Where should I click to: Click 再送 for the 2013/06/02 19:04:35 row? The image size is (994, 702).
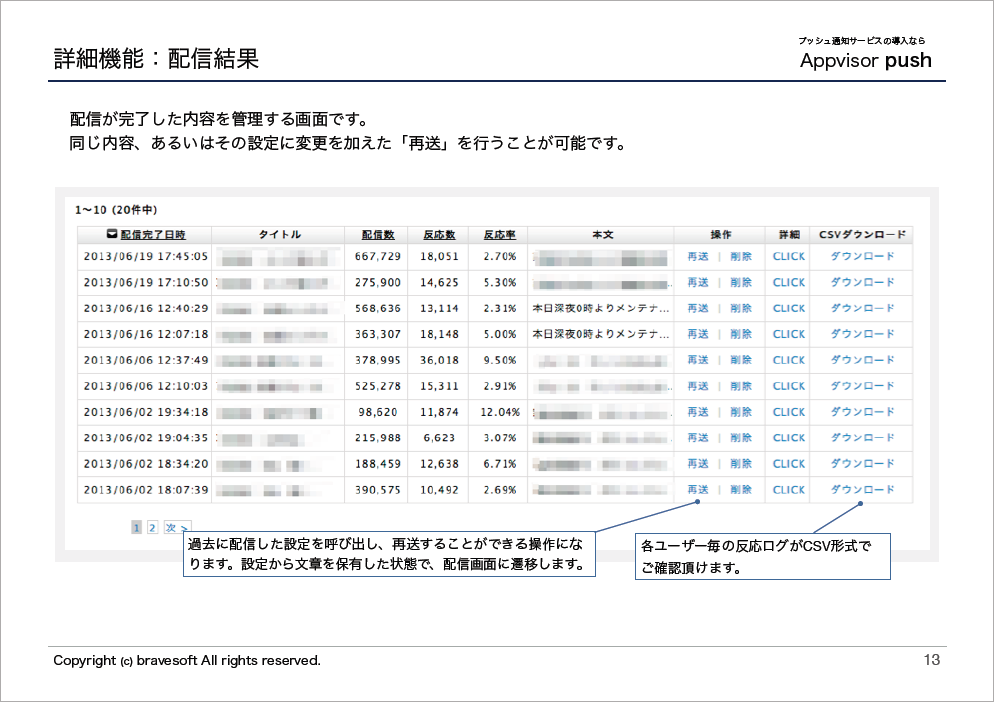pos(698,438)
